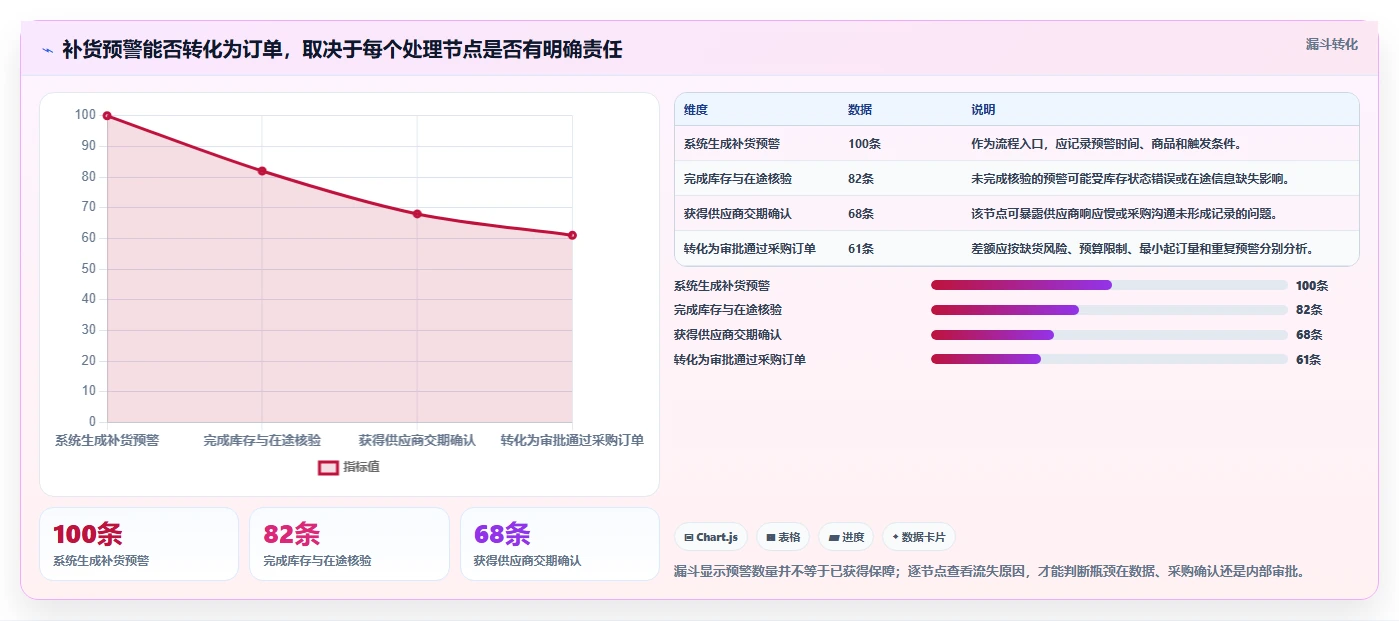Click the chart data point at 100
Viewport: 1399px width, 621px height.
pyautogui.click(x=107, y=116)
